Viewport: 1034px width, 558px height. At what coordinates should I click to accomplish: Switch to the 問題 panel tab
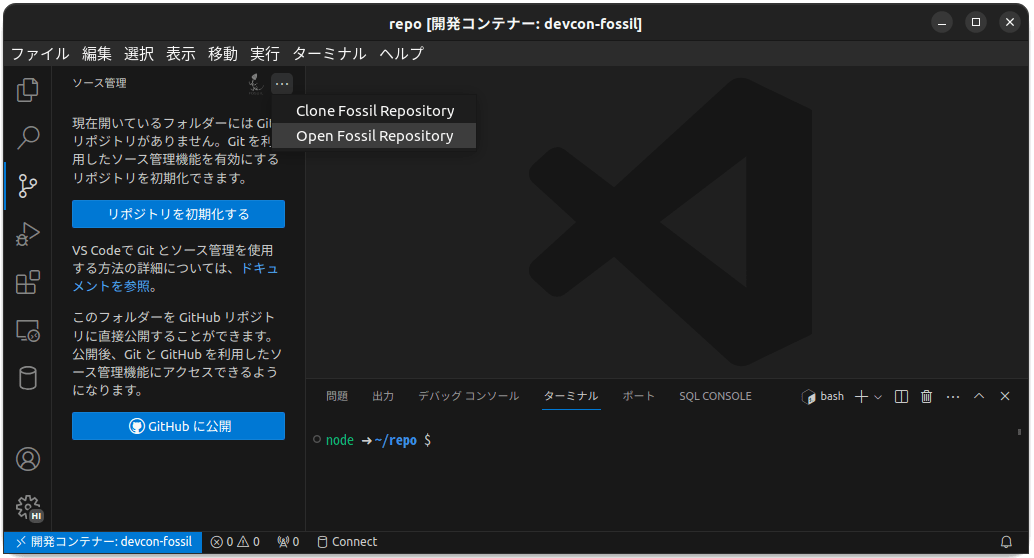[337, 396]
